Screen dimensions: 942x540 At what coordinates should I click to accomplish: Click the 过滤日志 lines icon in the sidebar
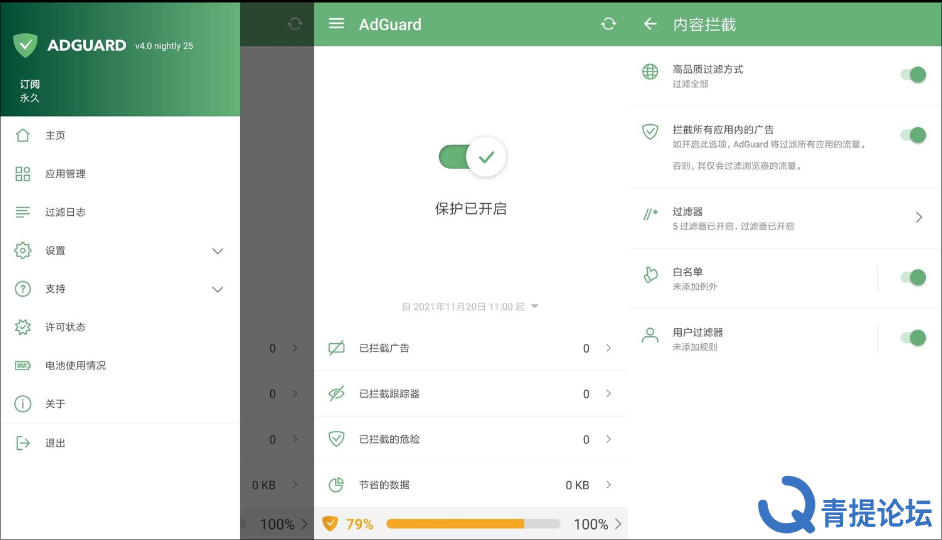coord(23,212)
